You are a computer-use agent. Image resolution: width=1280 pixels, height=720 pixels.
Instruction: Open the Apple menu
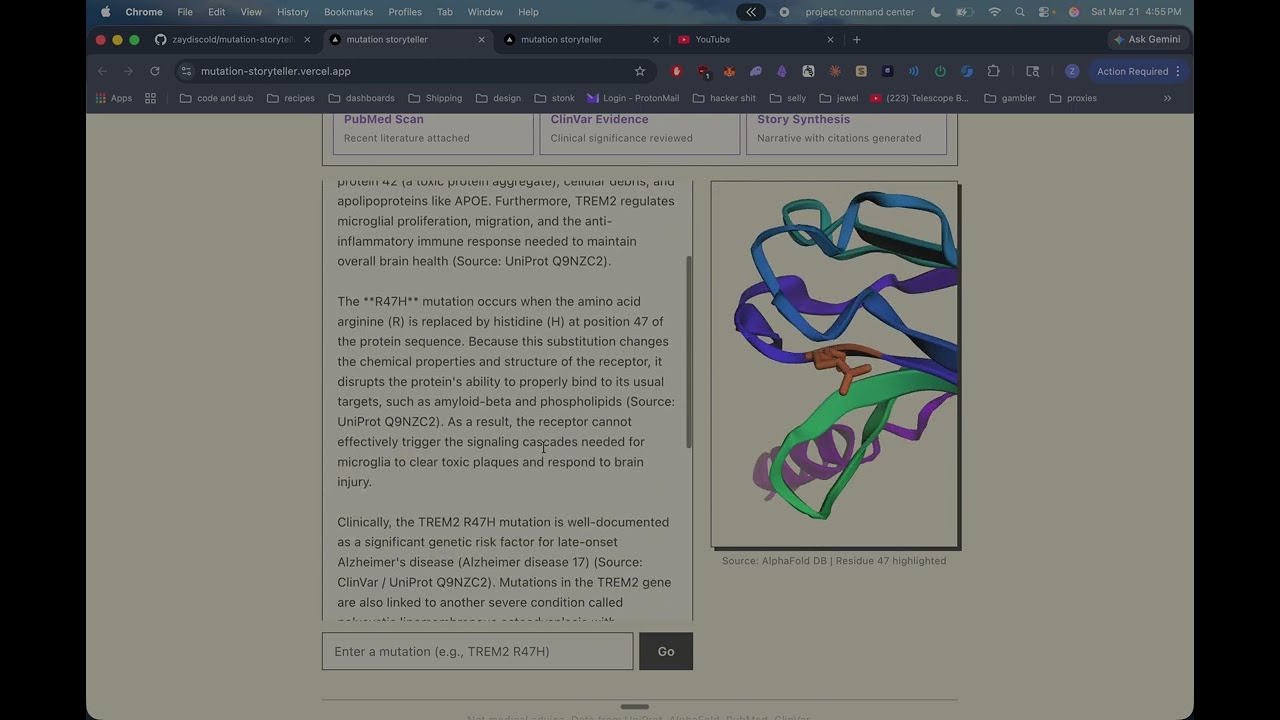coord(106,12)
